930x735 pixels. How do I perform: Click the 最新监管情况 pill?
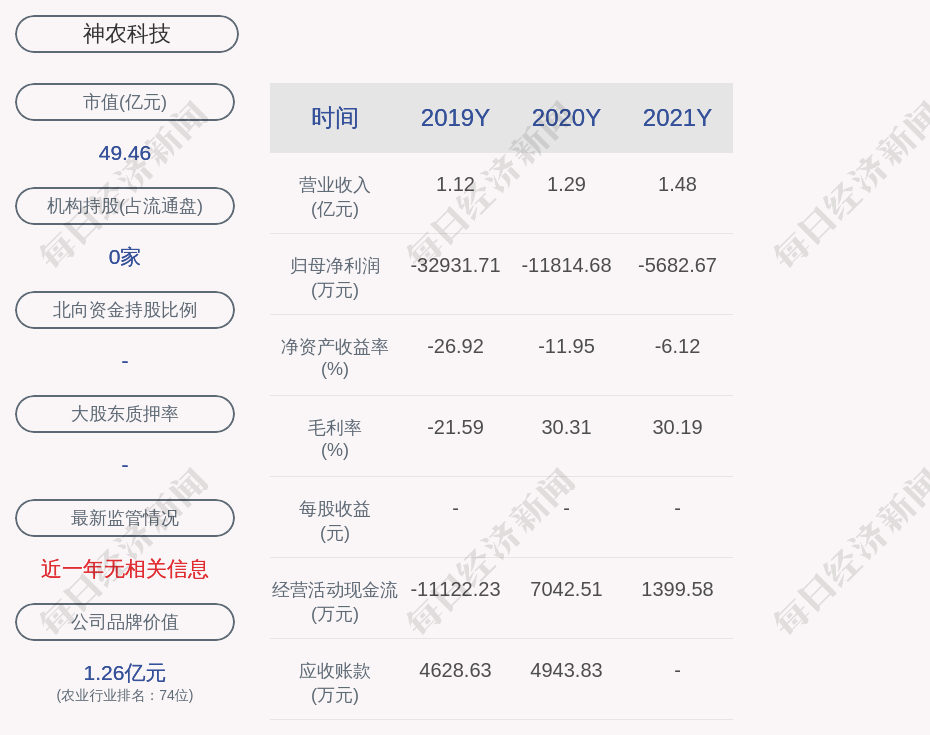(x=125, y=518)
